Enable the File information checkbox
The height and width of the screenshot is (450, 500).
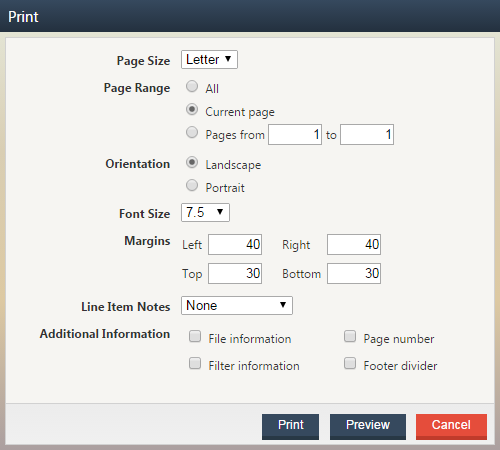point(195,336)
